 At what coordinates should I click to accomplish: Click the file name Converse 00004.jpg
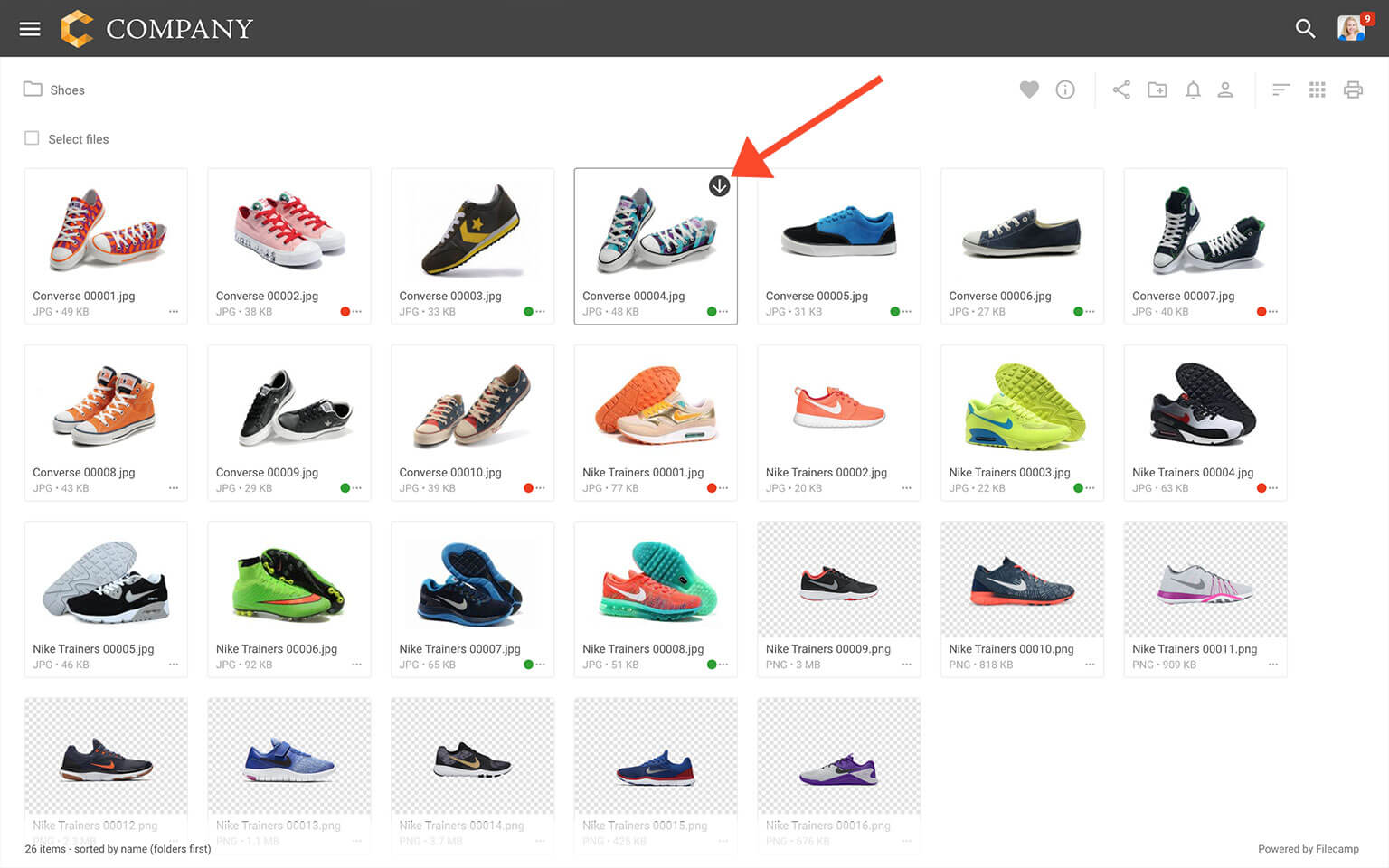pos(634,297)
